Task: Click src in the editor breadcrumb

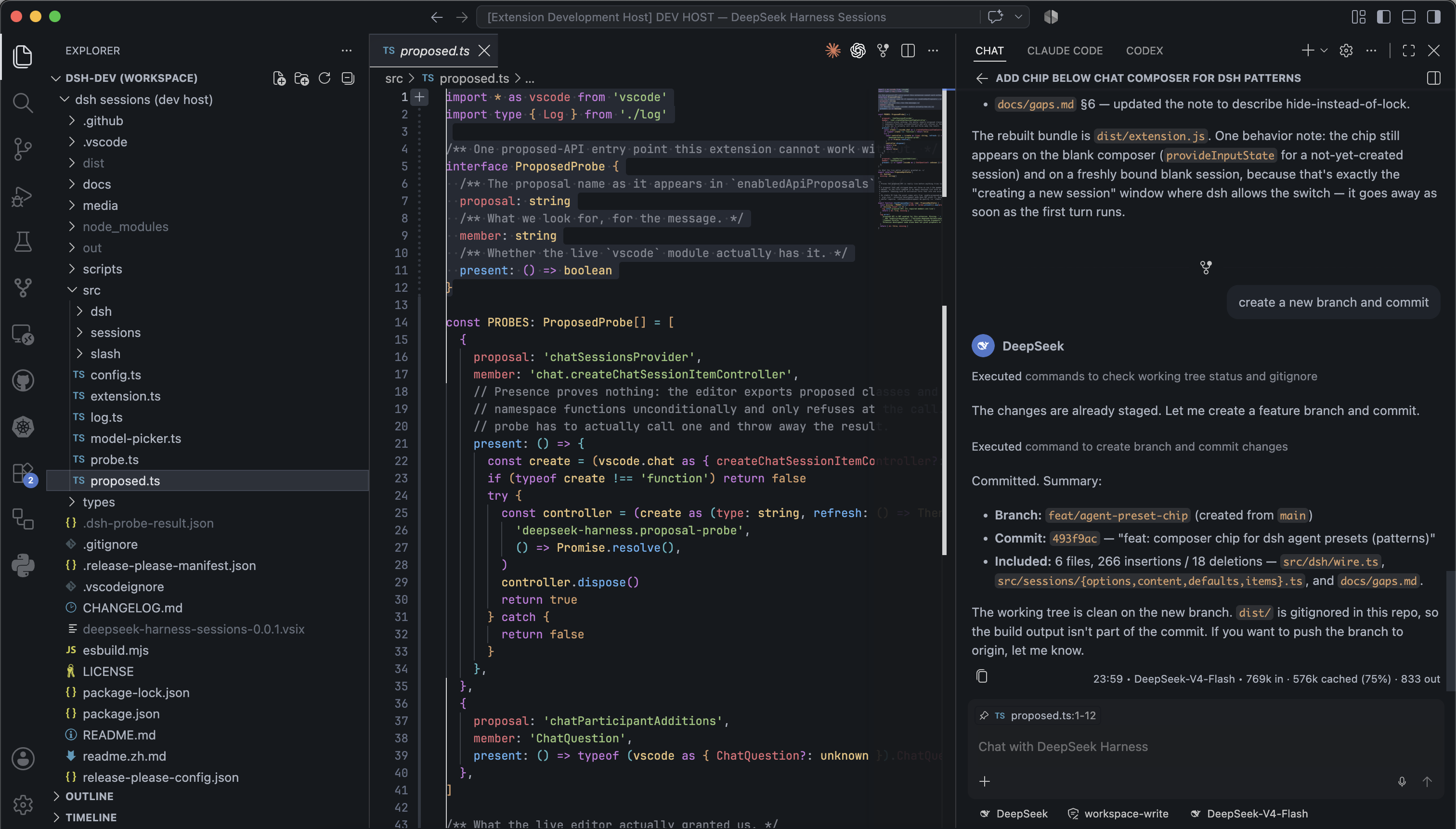Action: point(393,78)
